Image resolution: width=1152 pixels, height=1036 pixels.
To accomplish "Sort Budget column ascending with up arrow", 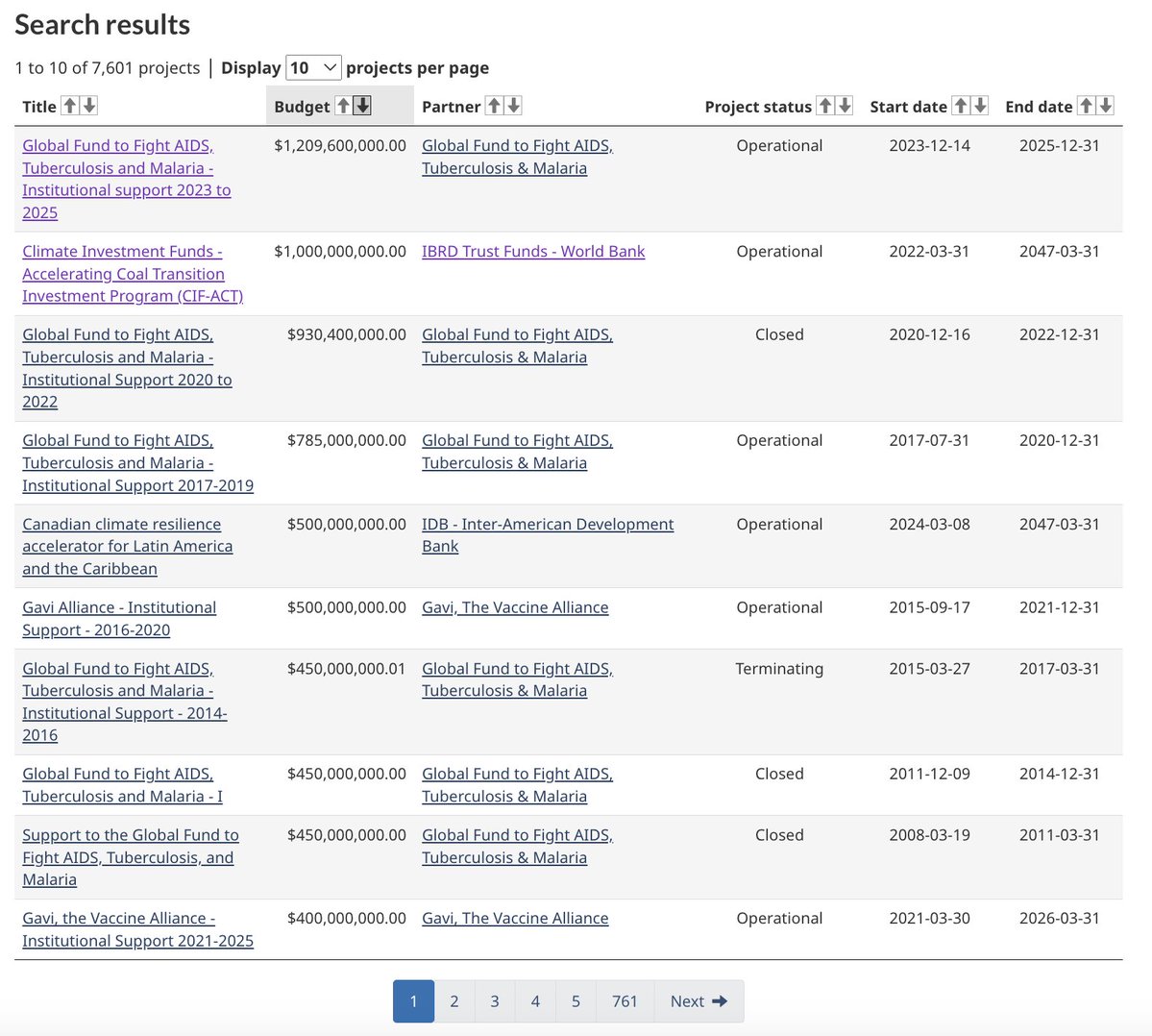I will [343, 106].
